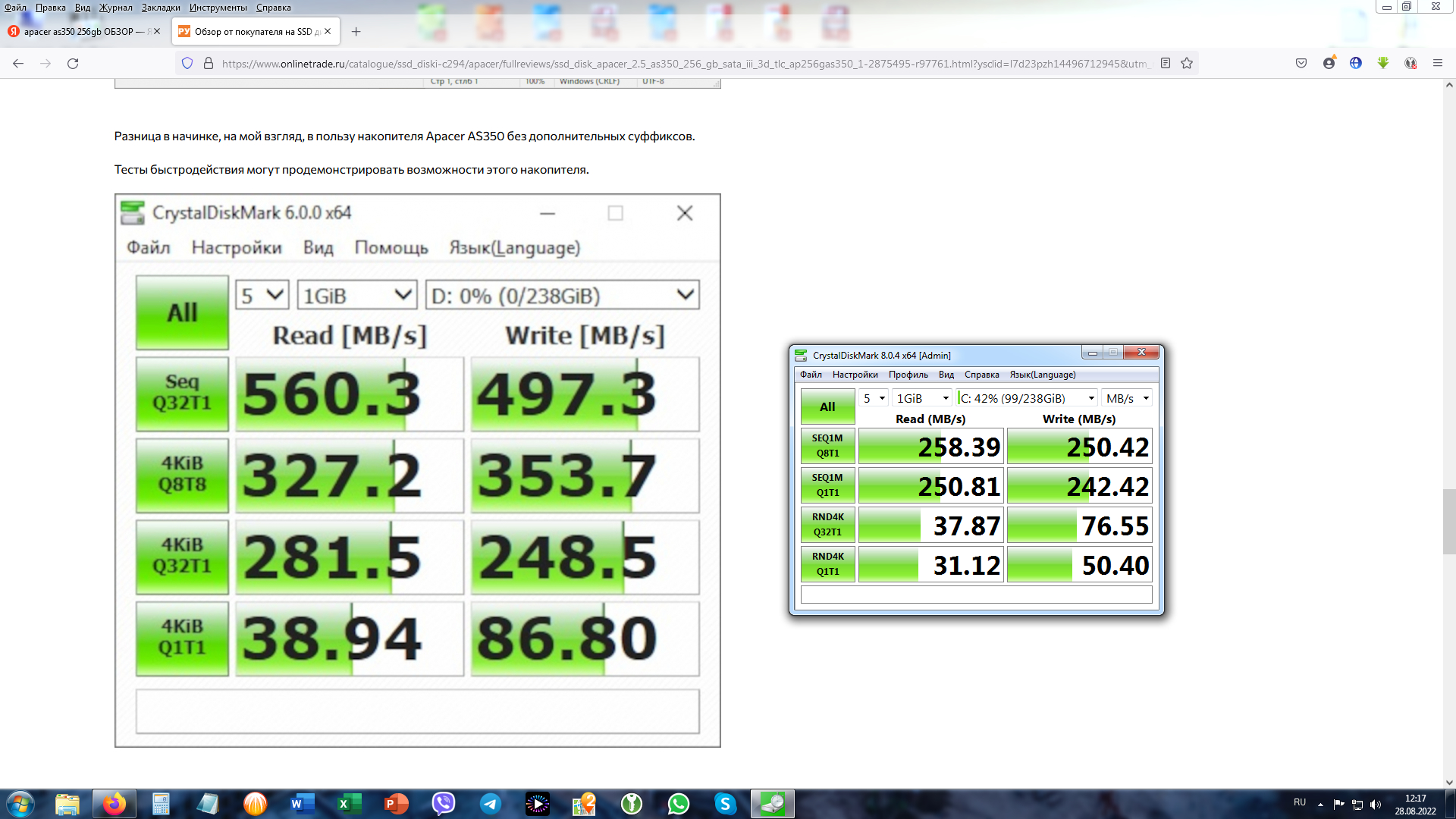Viewport: 1456px width, 819px height.
Task: Click the page vertical scrollbar thumb
Action: 1448,522
